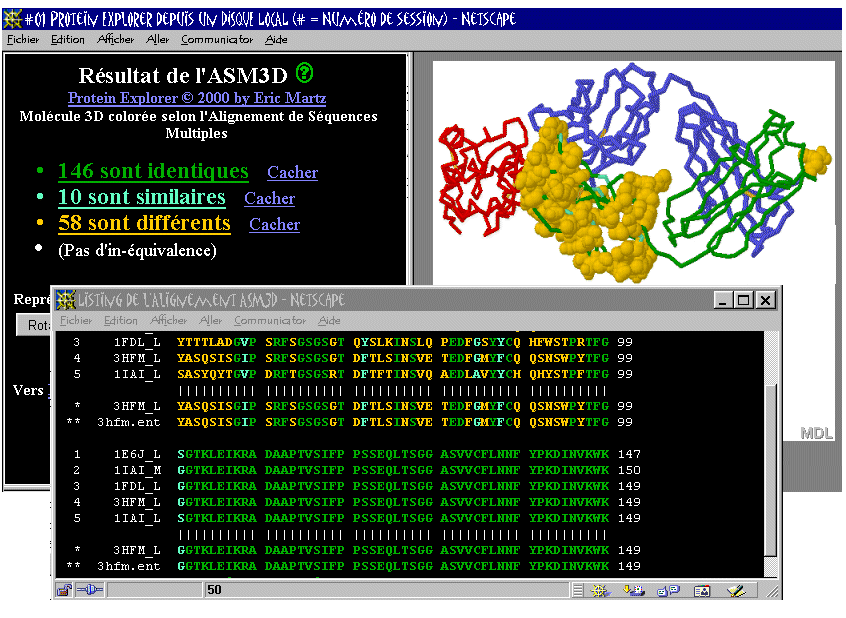846x618 pixels.
Task: Click 'SASYQYTGVP' sequence block
Action: (x=217, y=374)
